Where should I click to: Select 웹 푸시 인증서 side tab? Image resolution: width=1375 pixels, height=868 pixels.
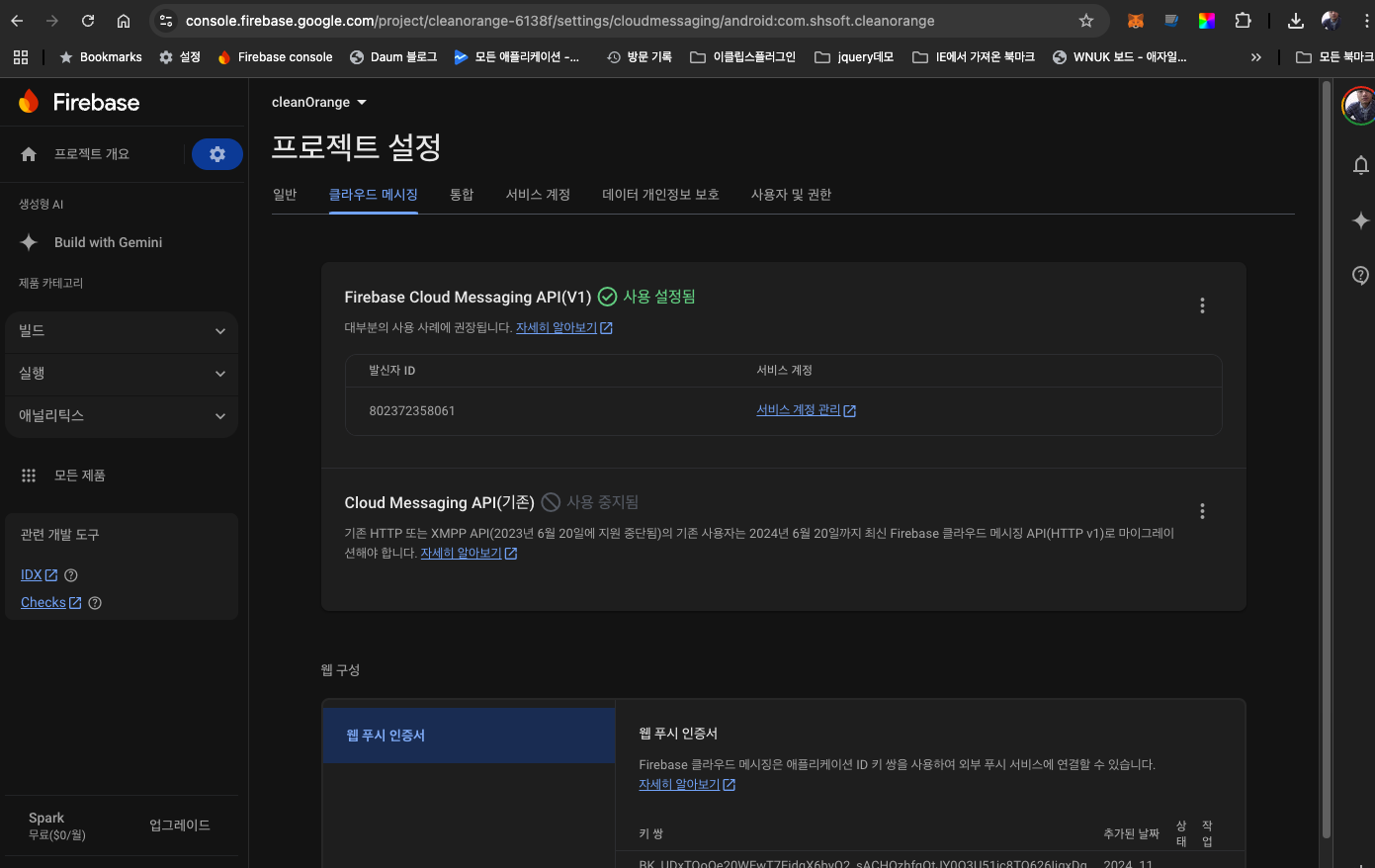tap(470, 736)
